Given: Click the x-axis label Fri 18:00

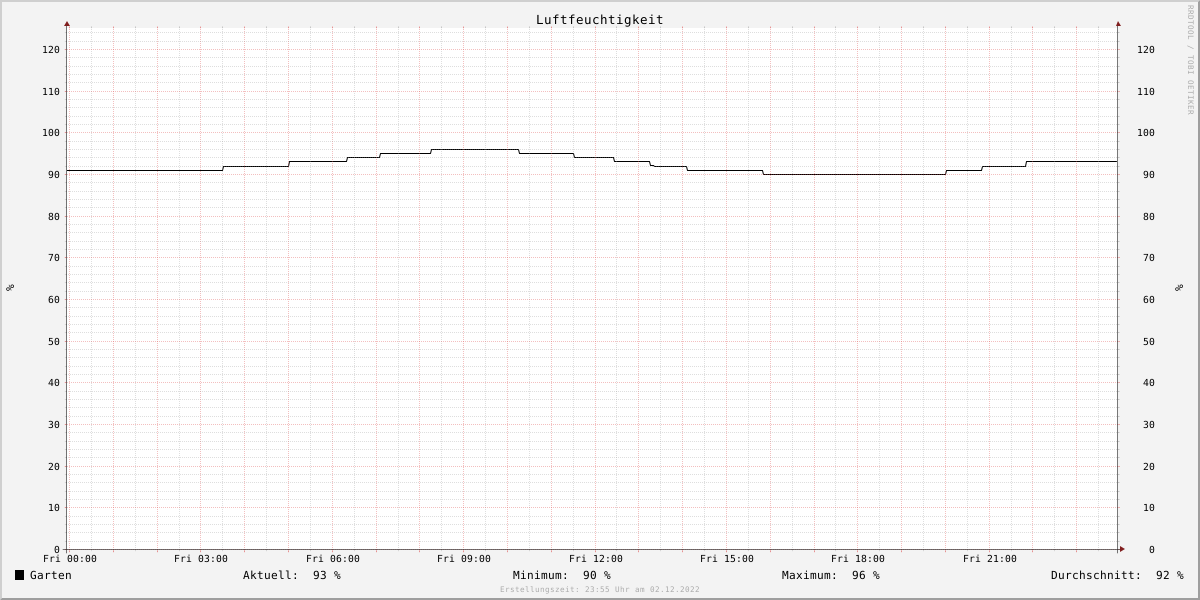Looking at the screenshot, I should (x=858, y=559).
